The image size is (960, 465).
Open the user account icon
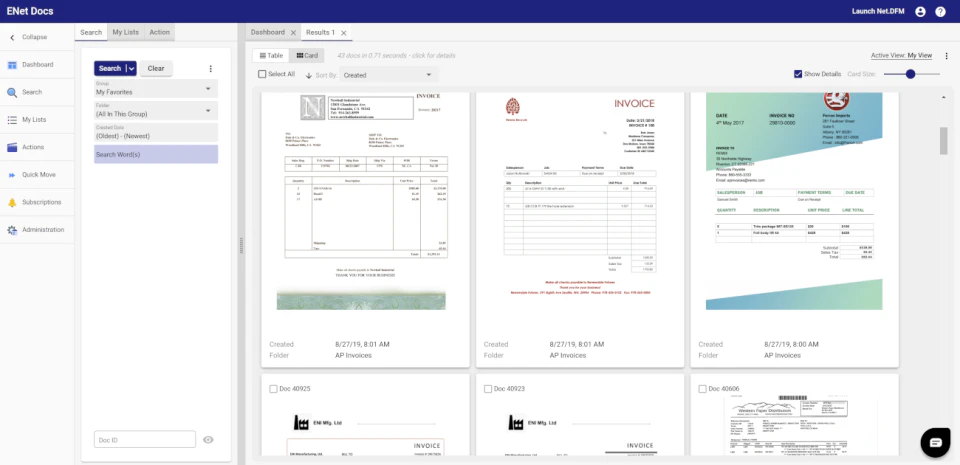click(920, 12)
